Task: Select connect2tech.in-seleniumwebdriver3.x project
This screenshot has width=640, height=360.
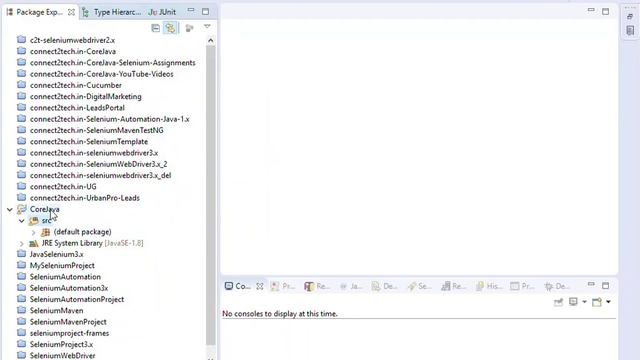Action: pyautogui.click(x=94, y=153)
